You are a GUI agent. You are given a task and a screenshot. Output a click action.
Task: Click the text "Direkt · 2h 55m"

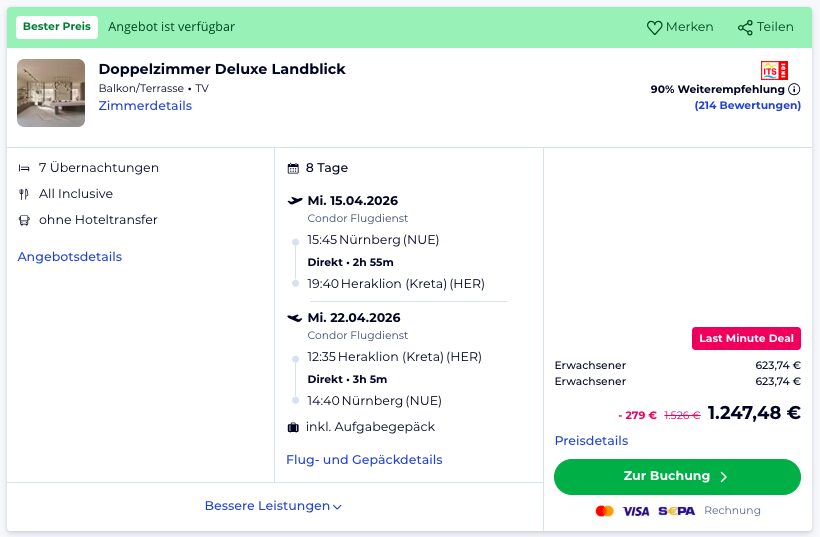coord(350,262)
